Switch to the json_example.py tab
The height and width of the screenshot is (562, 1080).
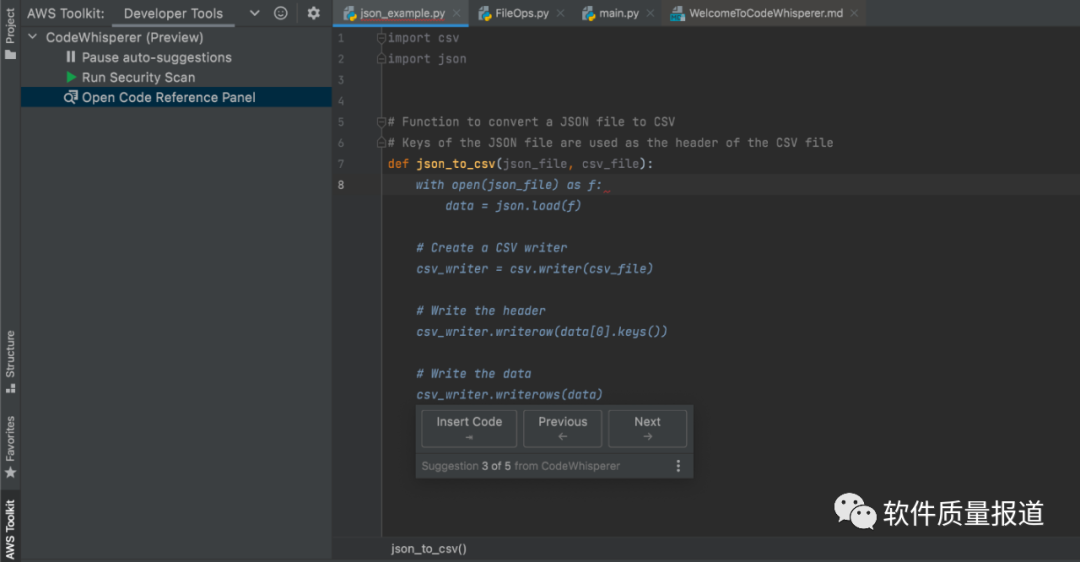click(x=402, y=13)
